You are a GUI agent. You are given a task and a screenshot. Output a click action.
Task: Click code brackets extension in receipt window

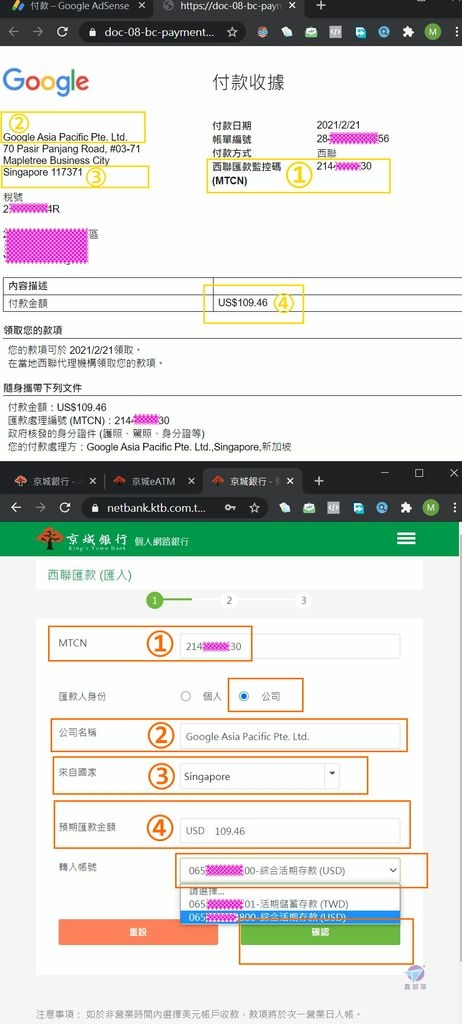point(335,32)
